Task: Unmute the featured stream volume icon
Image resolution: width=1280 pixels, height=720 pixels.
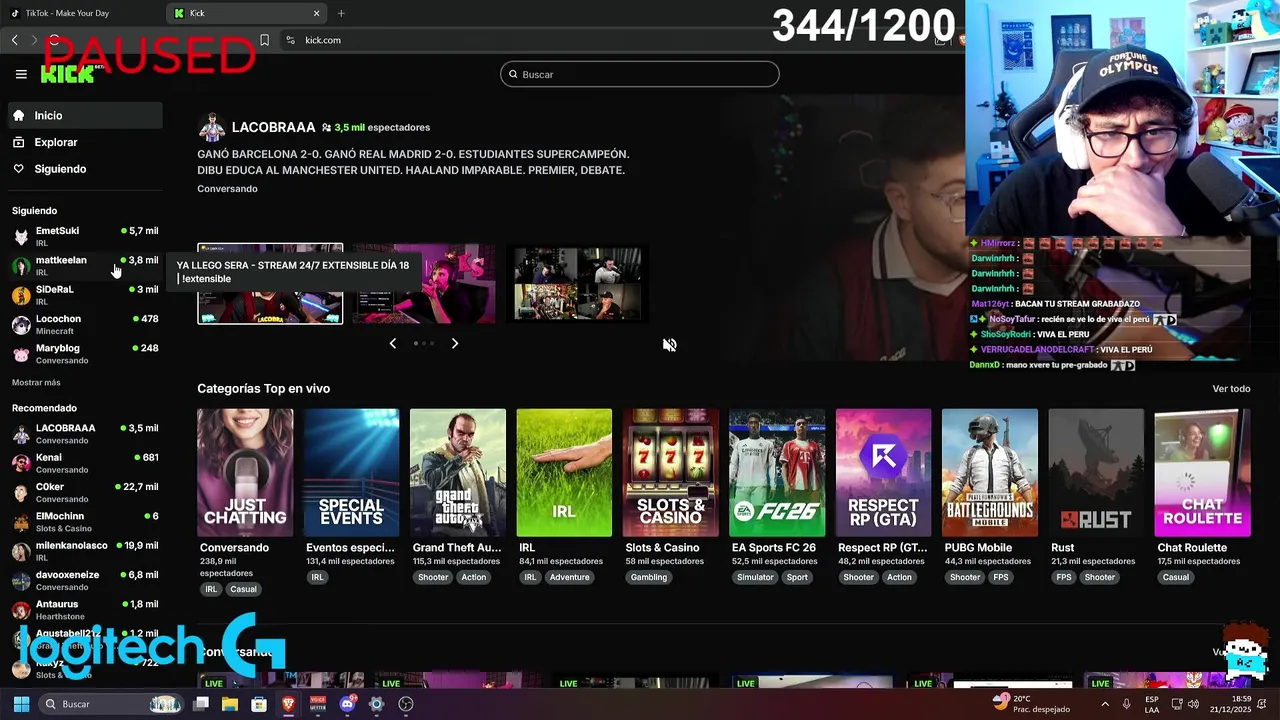Action: click(x=670, y=345)
